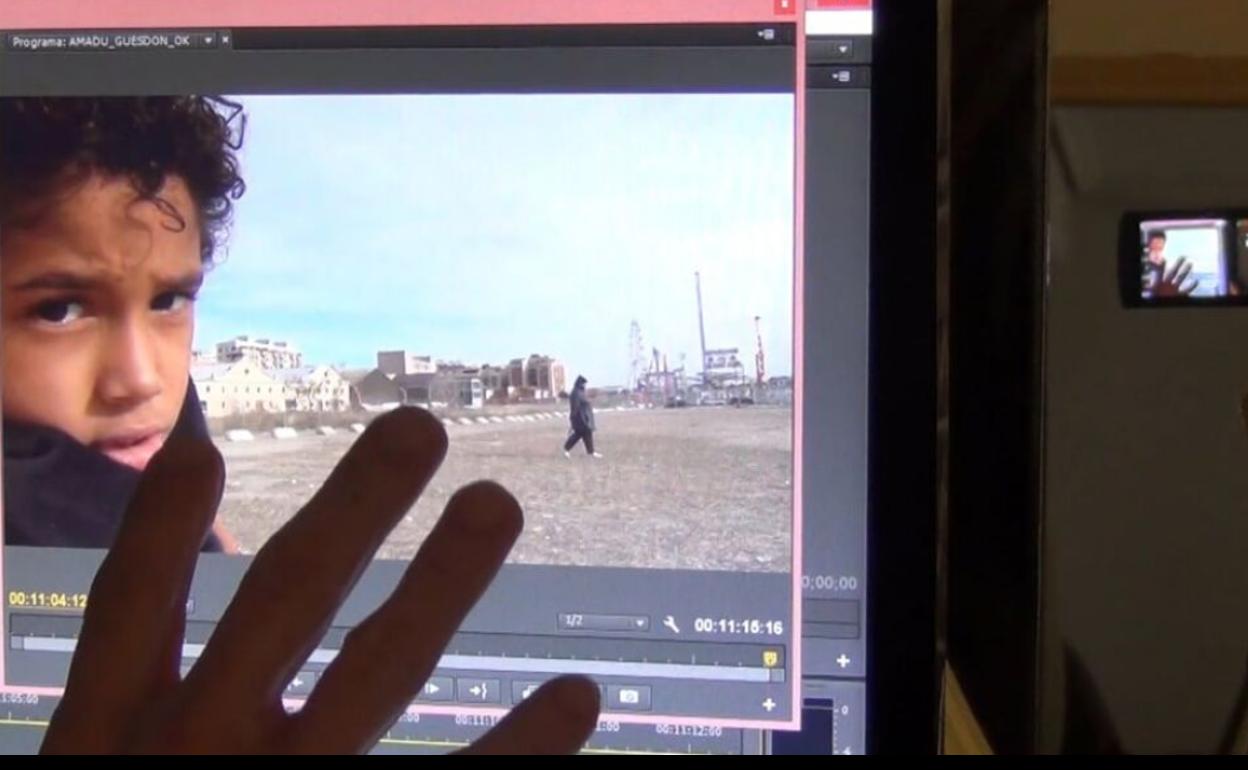The width and height of the screenshot is (1248, 770).
Task: Select the Programa: AMADU_GUESDON_OK tab
Action: pyautogui.click(x=100, y=41)
